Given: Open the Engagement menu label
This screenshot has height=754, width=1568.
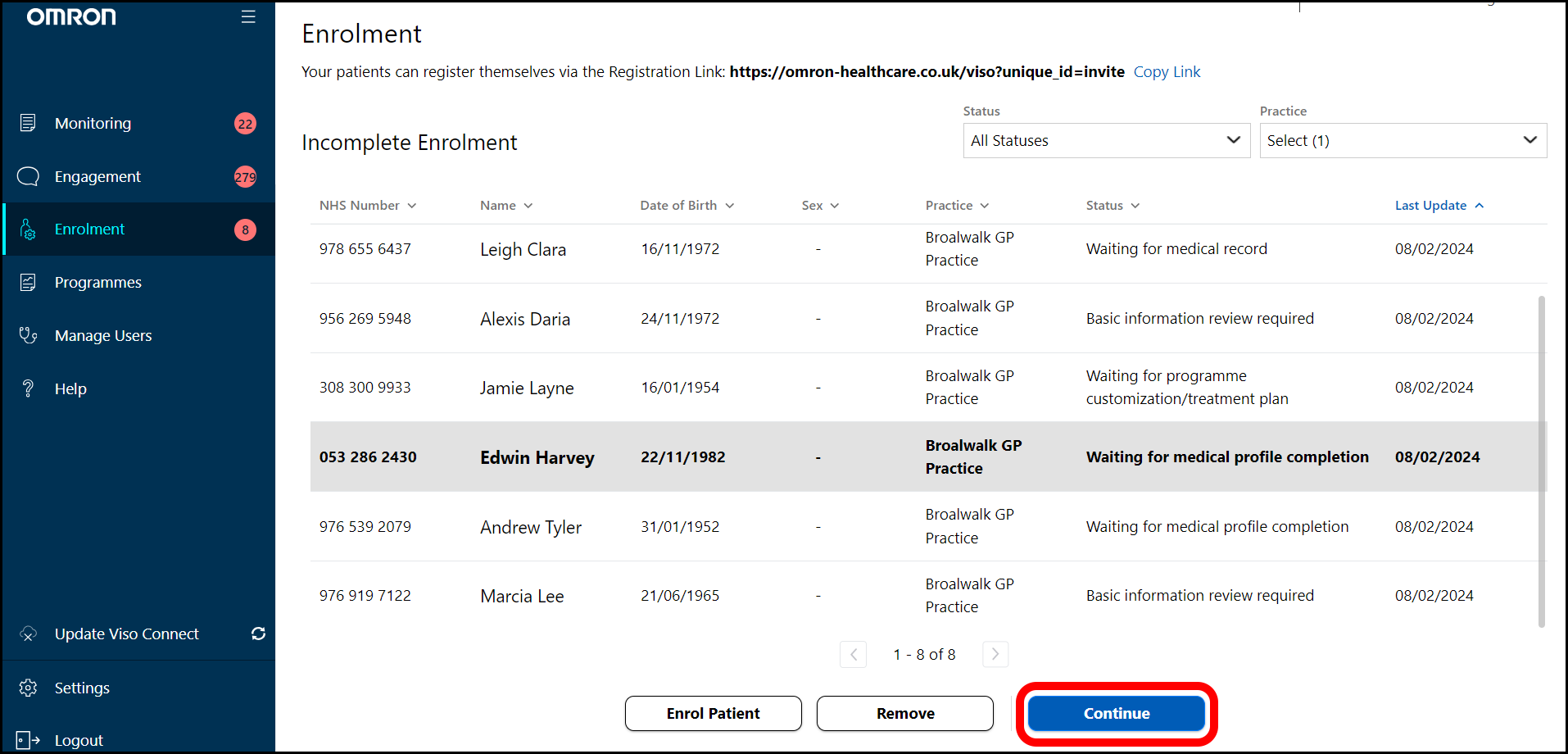Looking at the screenshot, I should click(97, 177).
